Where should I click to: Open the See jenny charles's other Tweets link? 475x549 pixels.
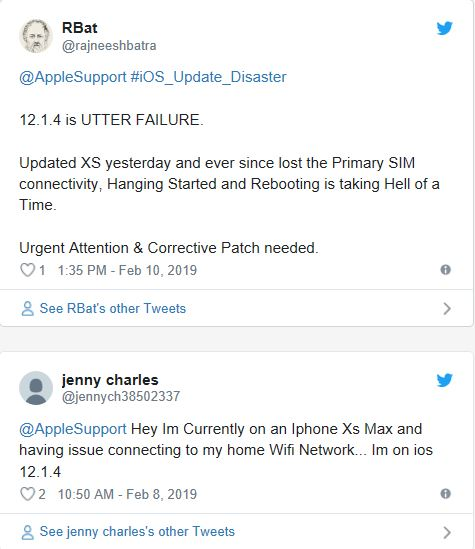(137, 532)
